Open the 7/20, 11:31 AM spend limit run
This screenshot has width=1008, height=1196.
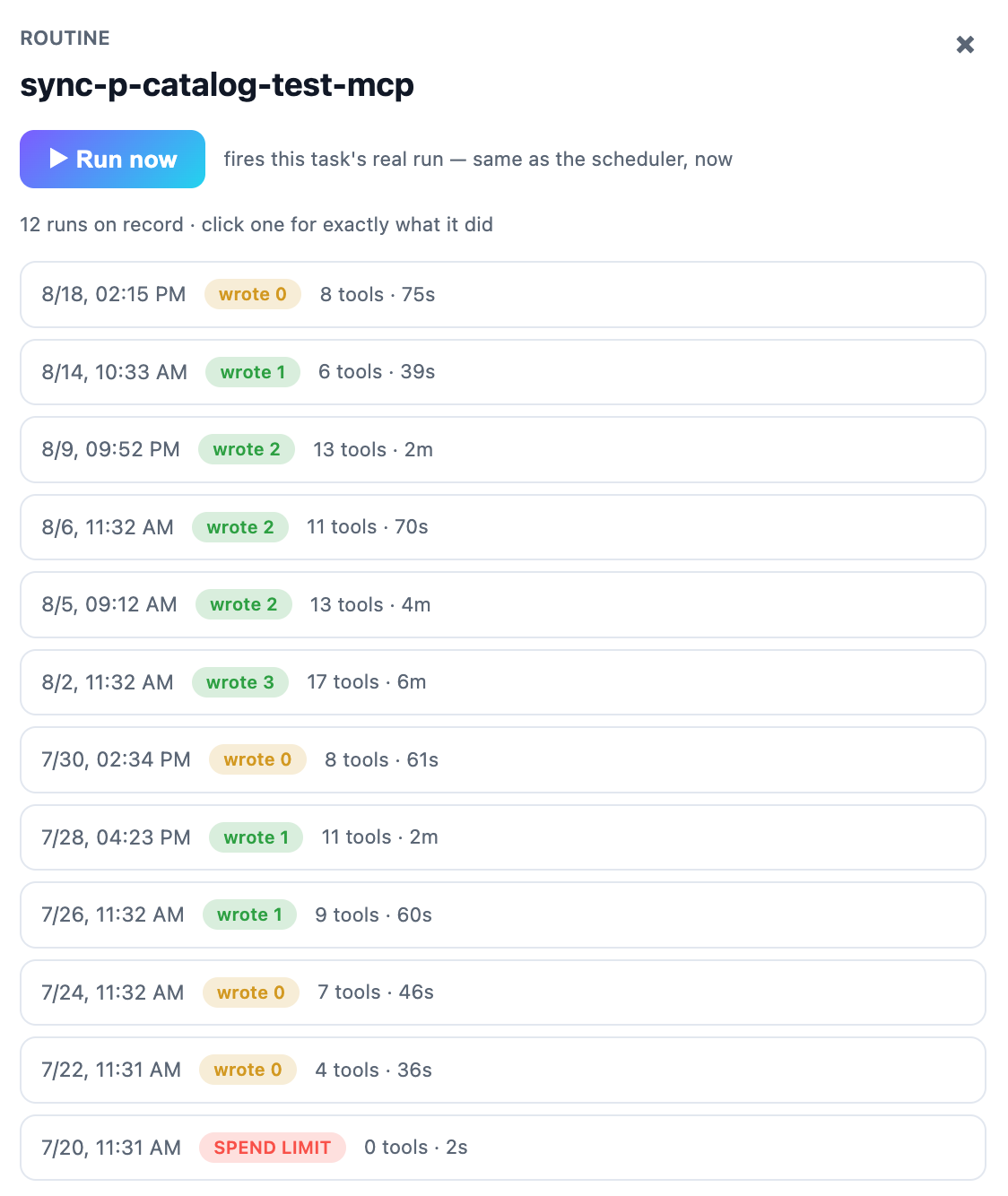(503, 1148)
